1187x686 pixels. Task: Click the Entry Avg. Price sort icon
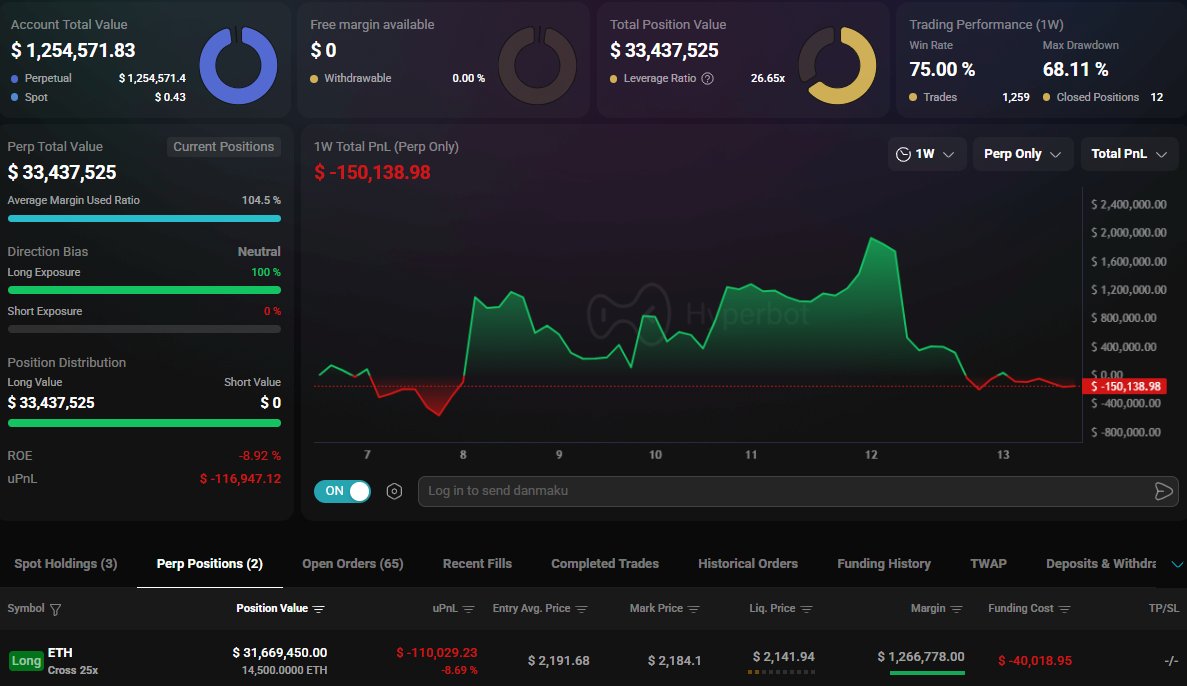click(x=582, y=609)
